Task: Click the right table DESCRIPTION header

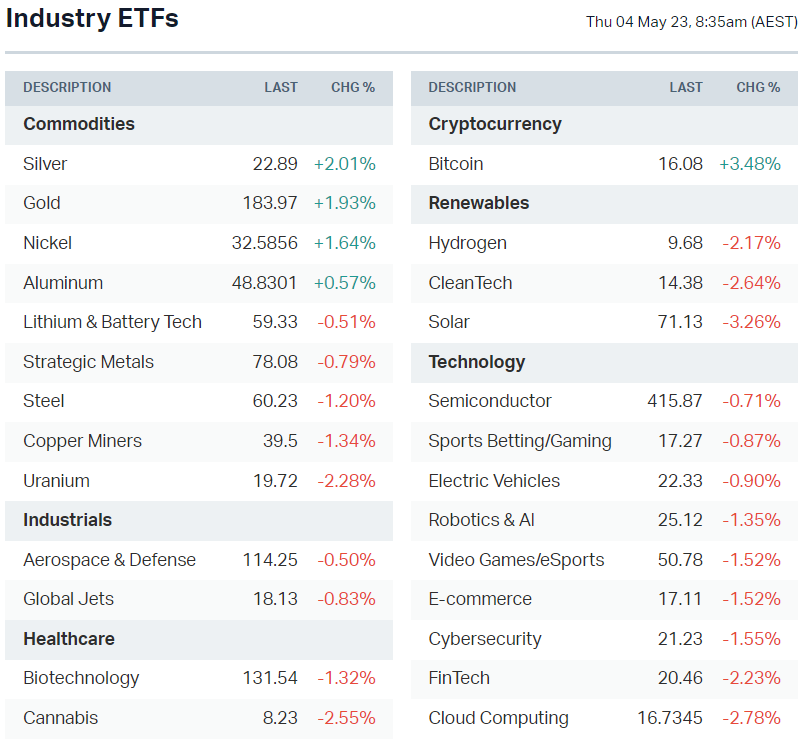Action: pos(472,88)
